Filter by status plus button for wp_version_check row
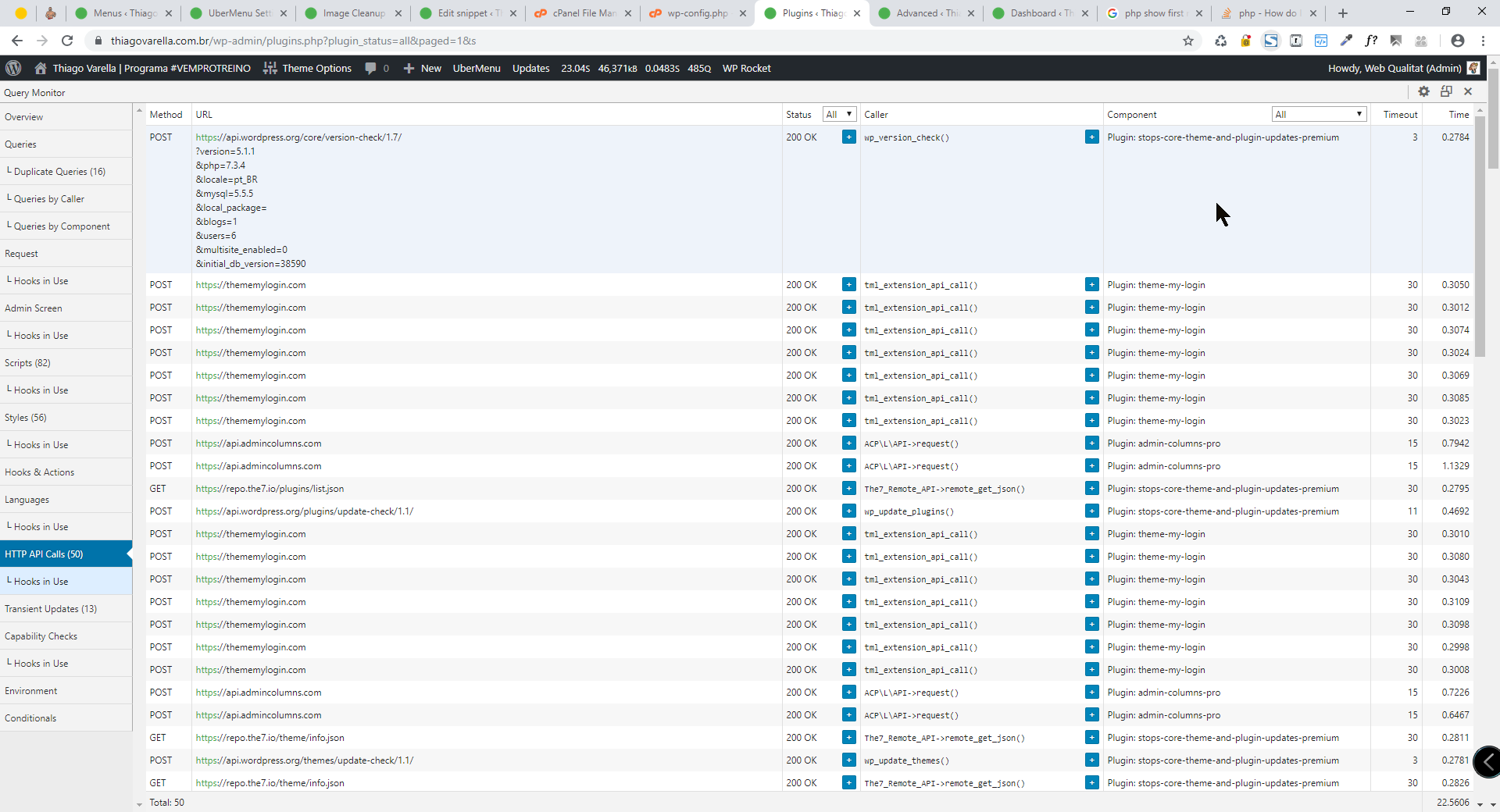The image size is (1500, 812). 848,137
